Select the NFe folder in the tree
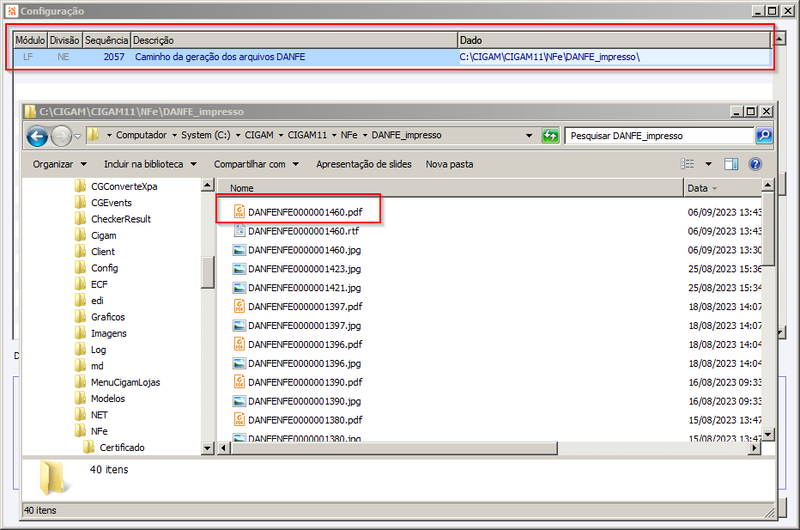 coord(91,431)
